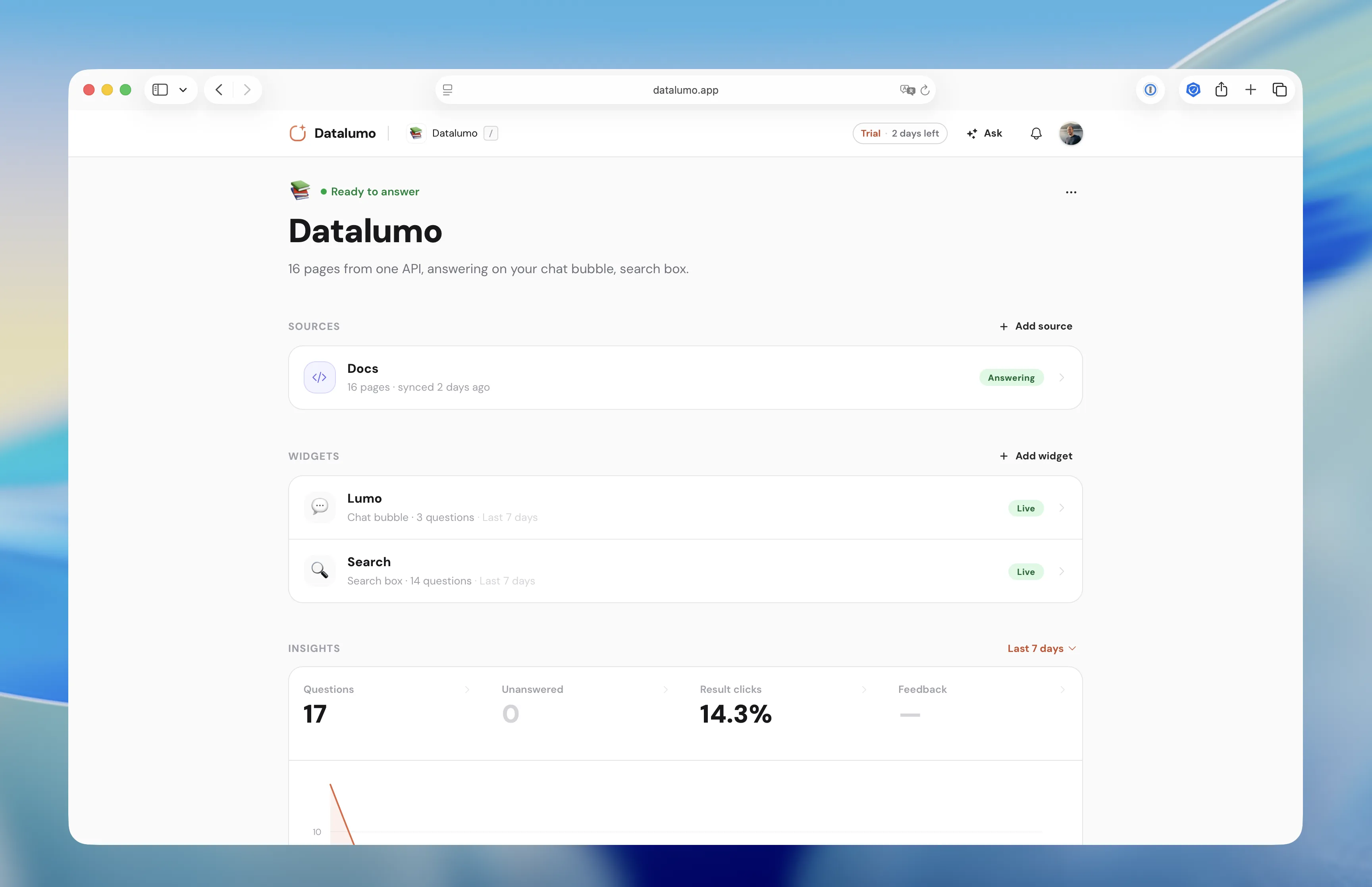Image resolution: width=1372 pixels, height=887 pixels.
Task: Click the Feedback label
Action: (x=922, y=689)
